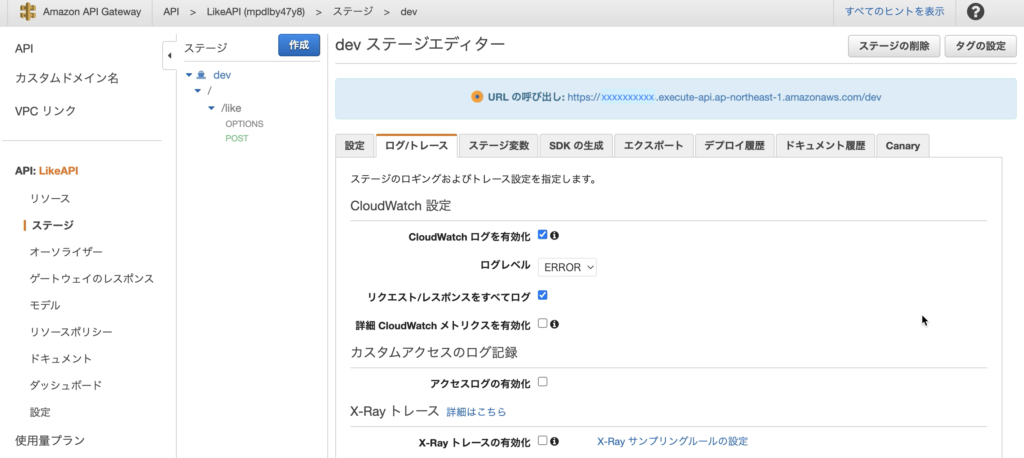Click the orange URL の呼び出し icon
1024x458 pixels.
477,97
